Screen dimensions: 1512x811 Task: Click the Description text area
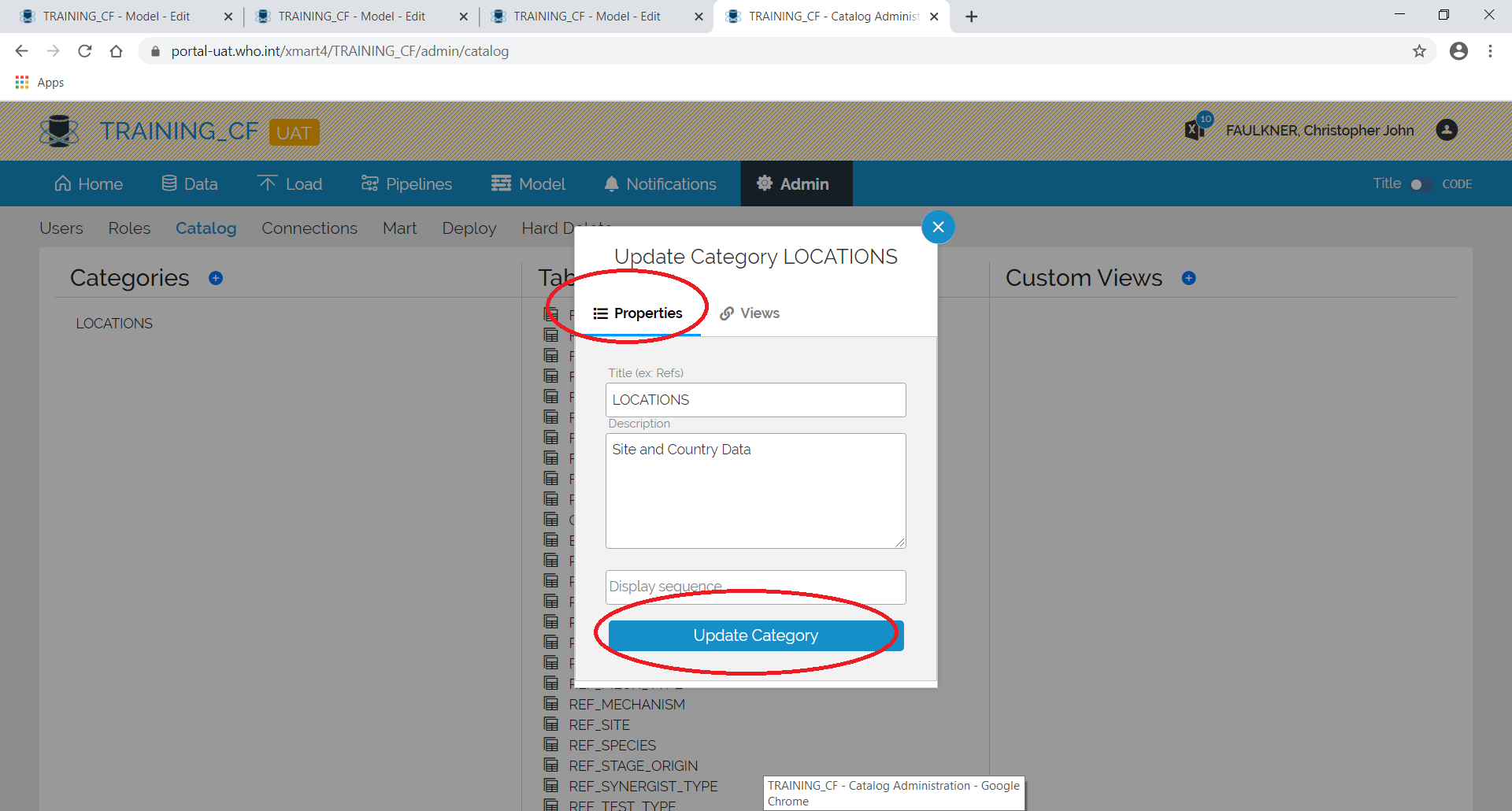pyautogui.click(x=756, y=491)
